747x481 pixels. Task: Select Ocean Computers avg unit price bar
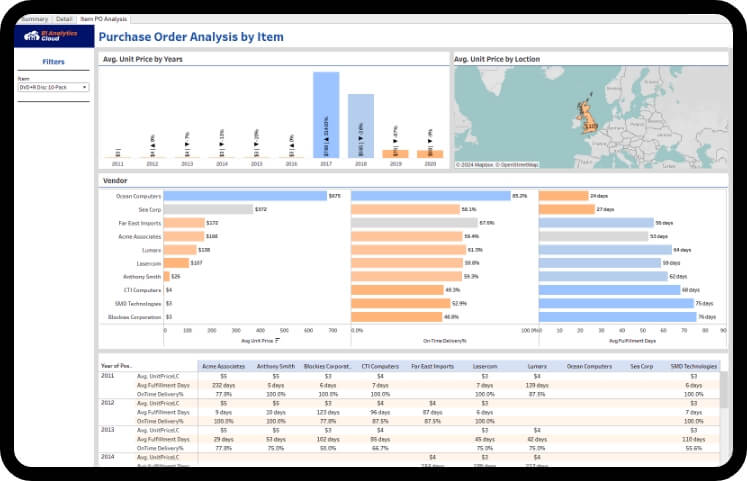click(245, 196)
